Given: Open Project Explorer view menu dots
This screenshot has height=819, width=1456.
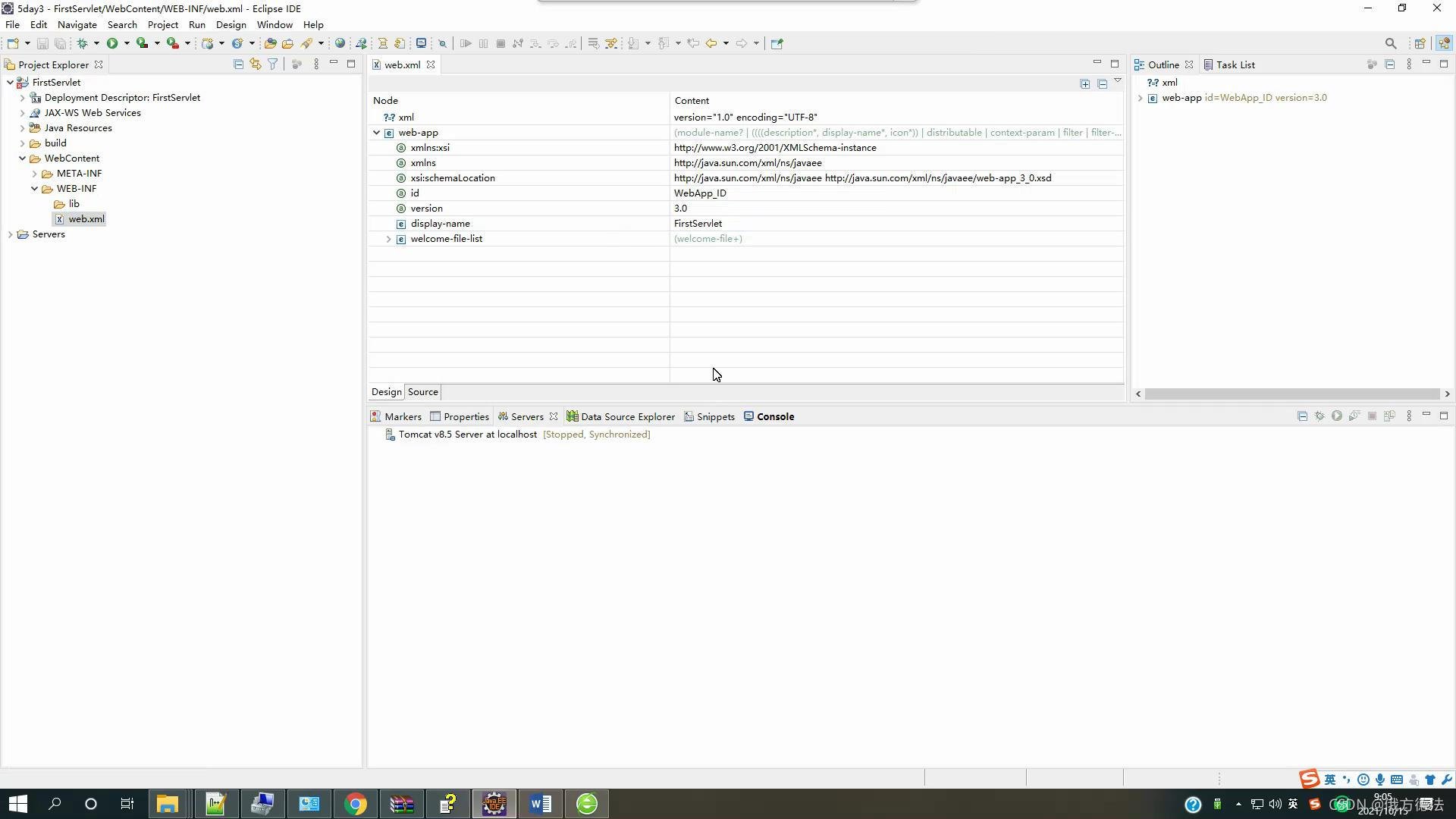Looking at the screenshot, I should click(x=316, y=64).
